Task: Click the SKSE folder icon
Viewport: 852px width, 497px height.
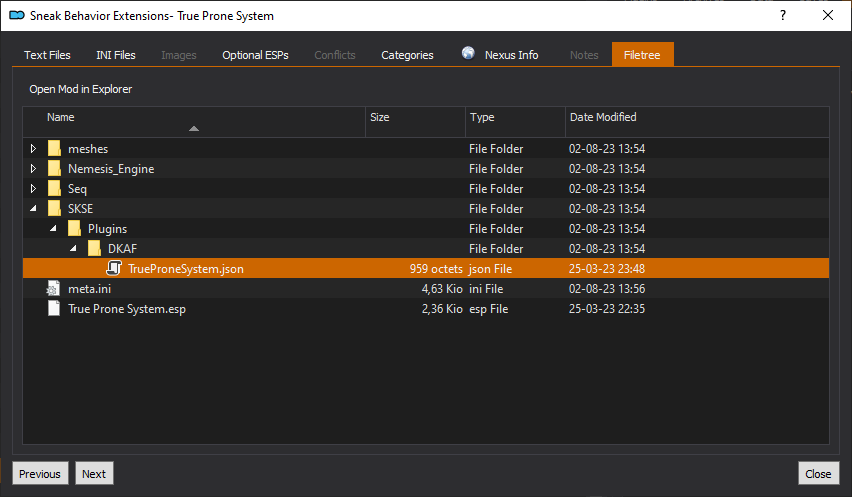Action: 54,209
